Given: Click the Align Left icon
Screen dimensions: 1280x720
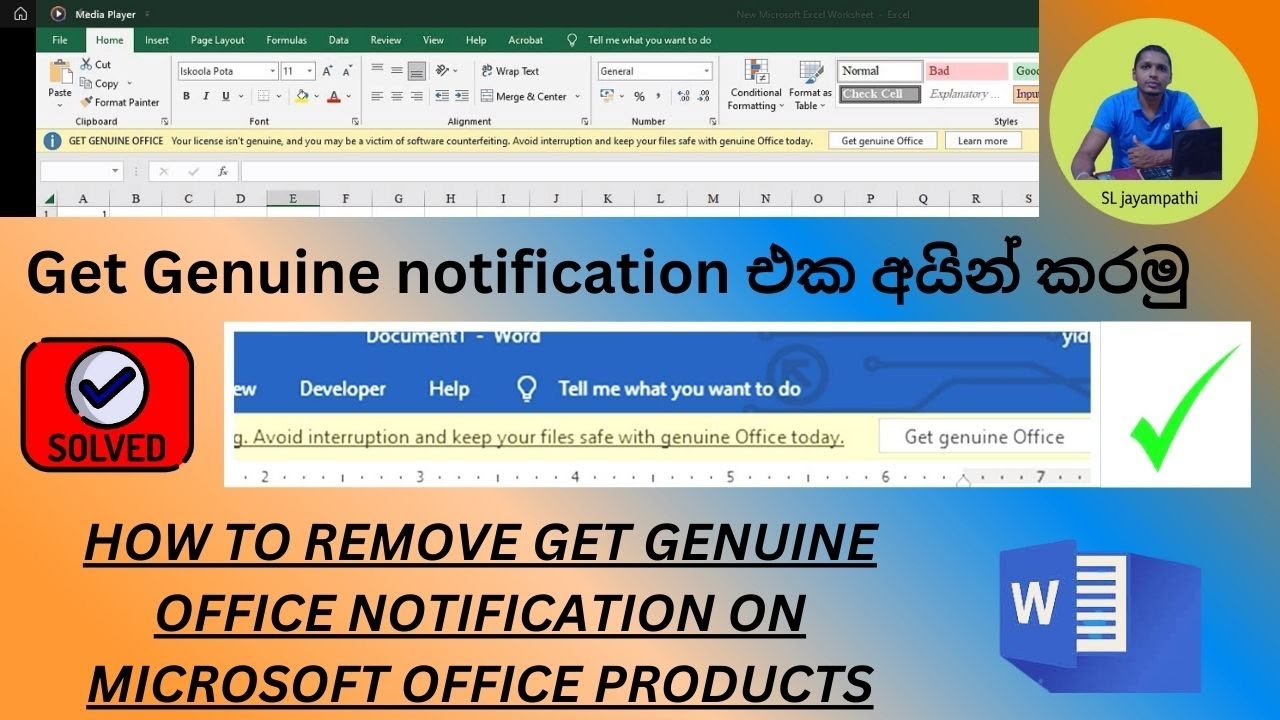Looking at the screenshot, I should (378, 96).
